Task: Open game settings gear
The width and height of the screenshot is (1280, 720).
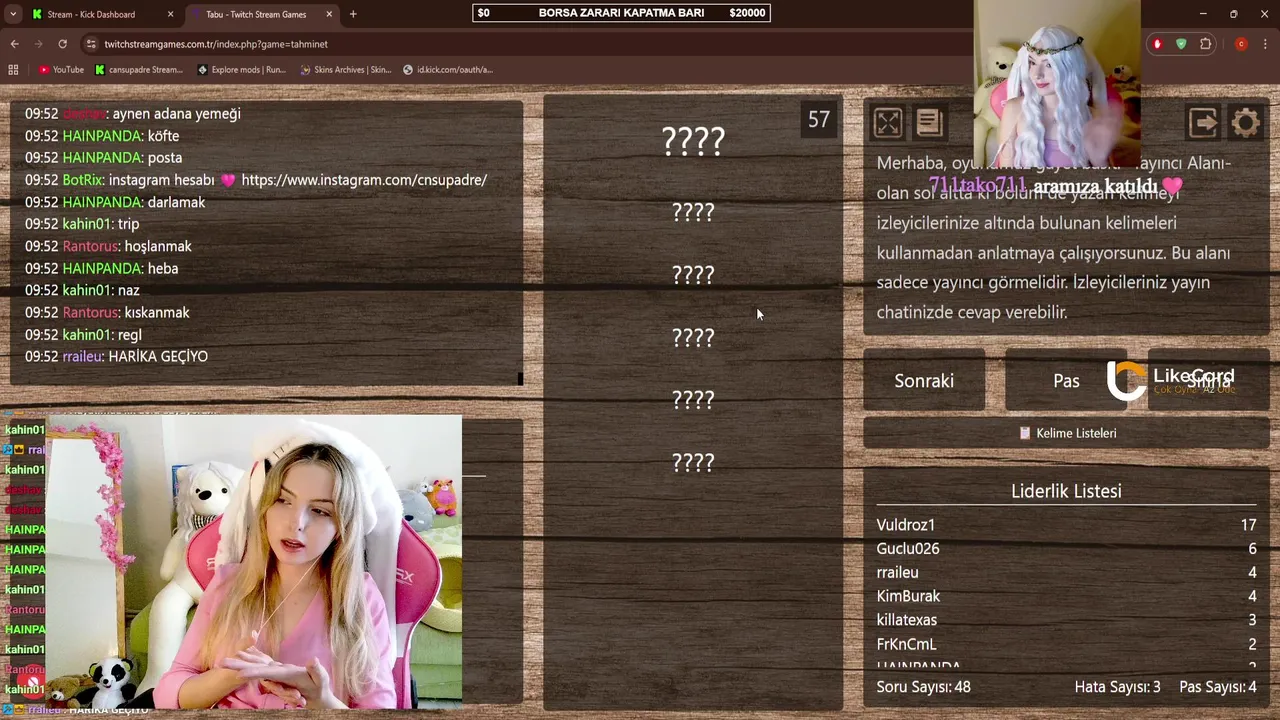Action: pos(1246,122)
